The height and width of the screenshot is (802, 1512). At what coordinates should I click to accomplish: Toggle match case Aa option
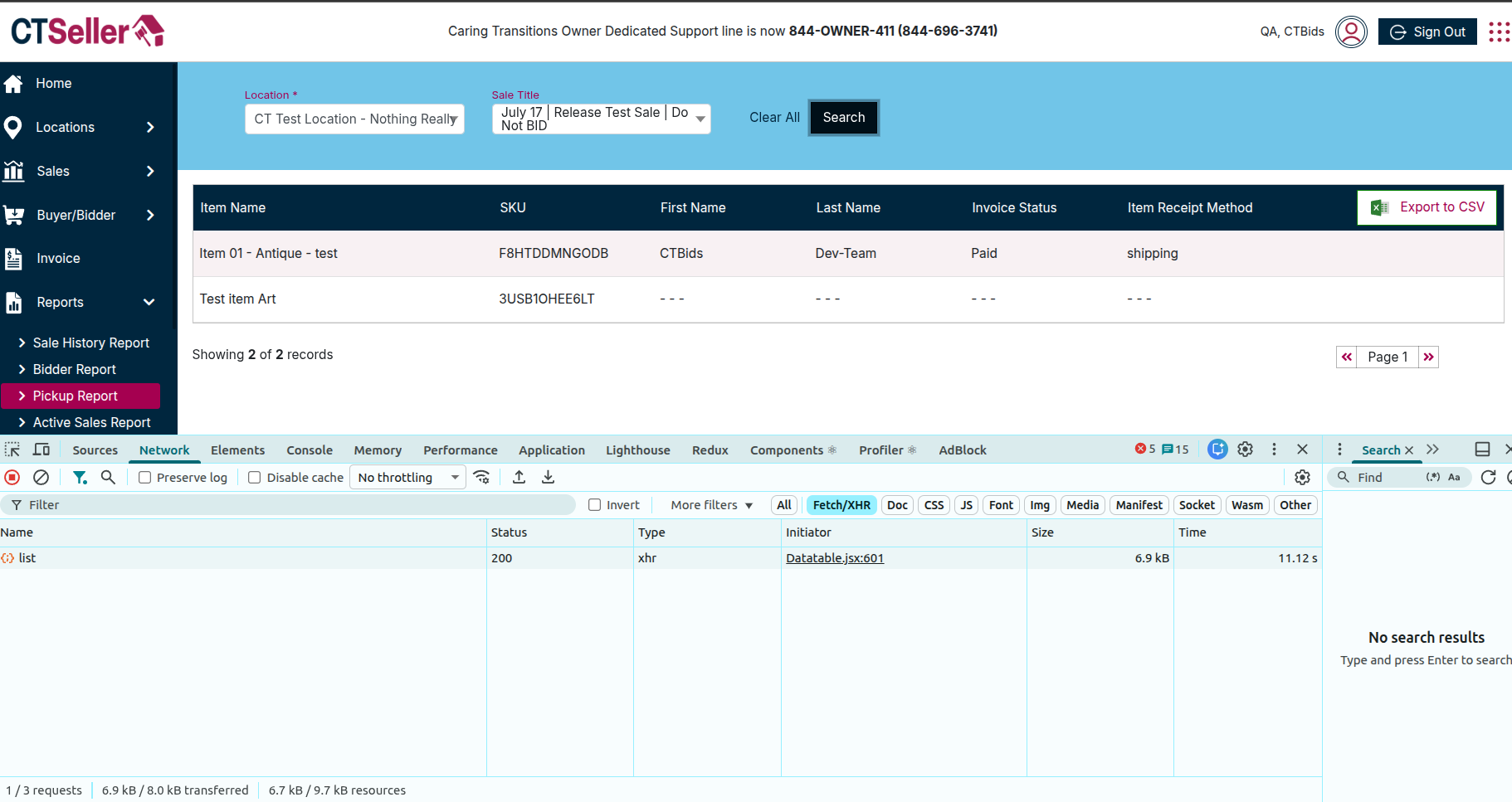coord(1454,477)
